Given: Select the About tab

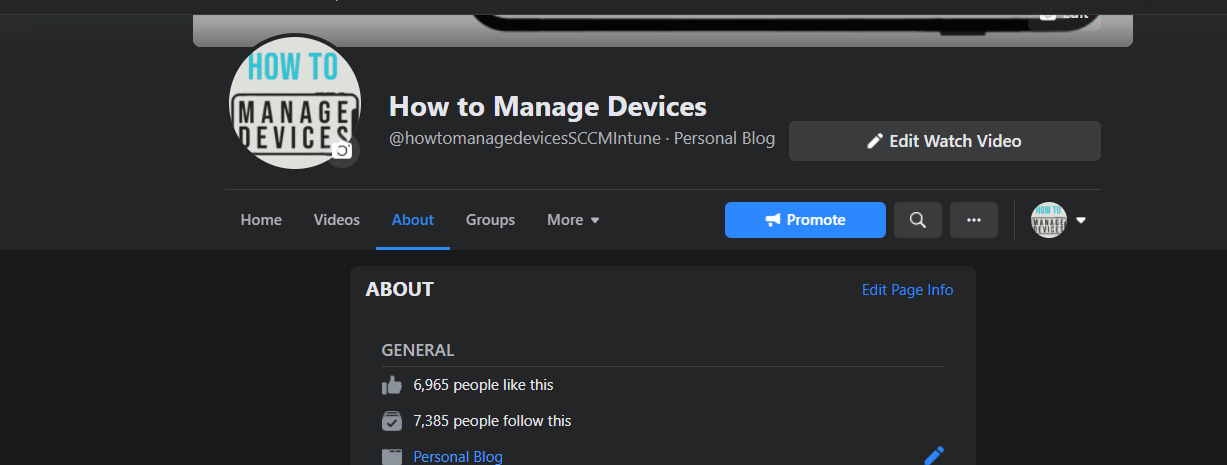Looking at the screenshot, I should 413,220.
